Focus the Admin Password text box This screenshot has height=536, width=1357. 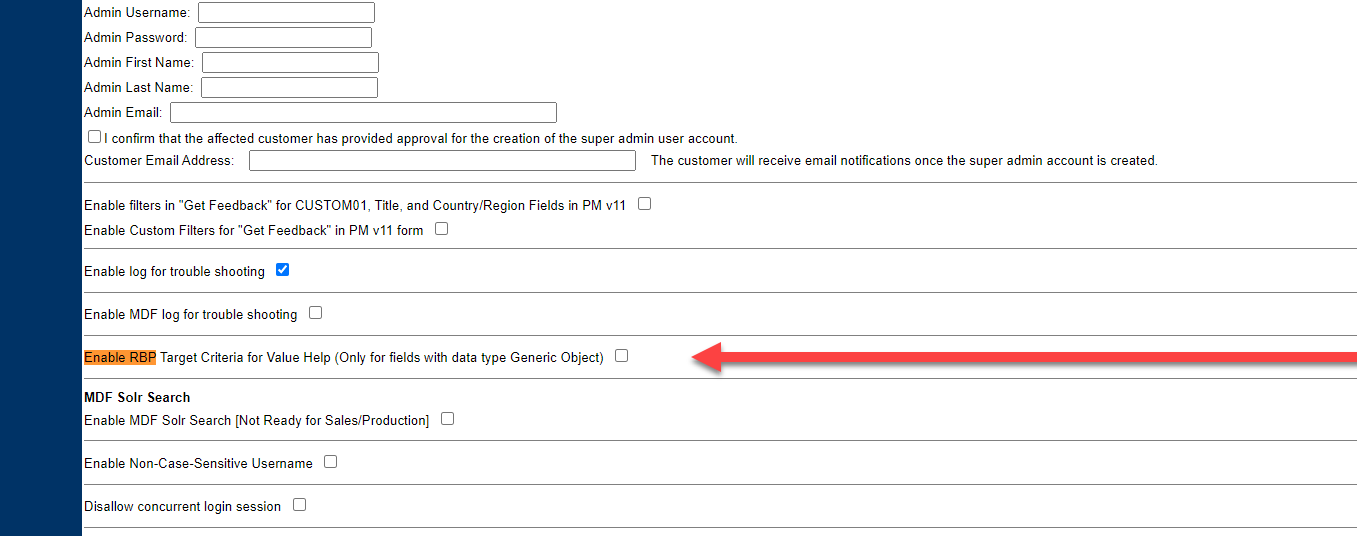pos(283,37)
